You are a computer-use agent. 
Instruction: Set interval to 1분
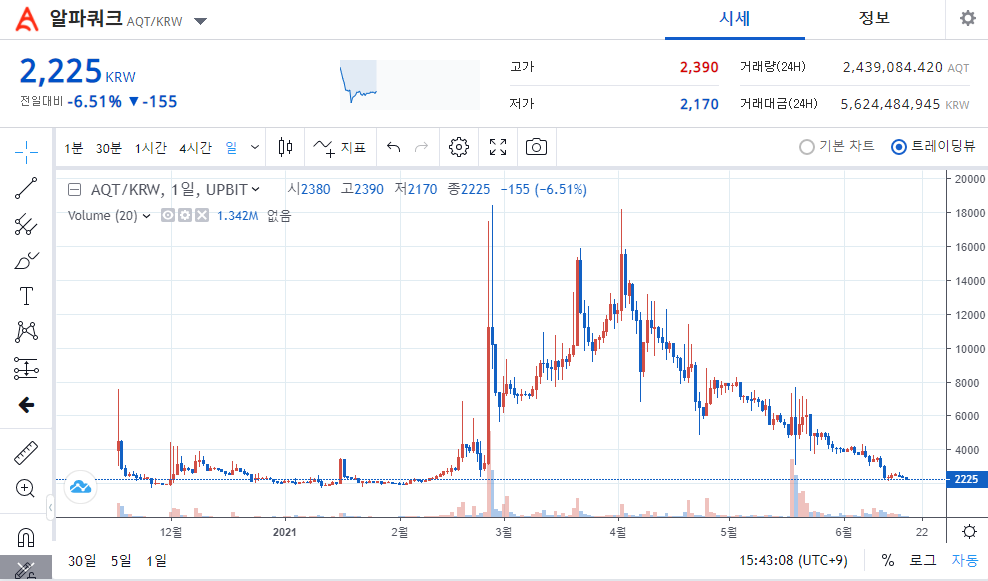pos(74,148)
